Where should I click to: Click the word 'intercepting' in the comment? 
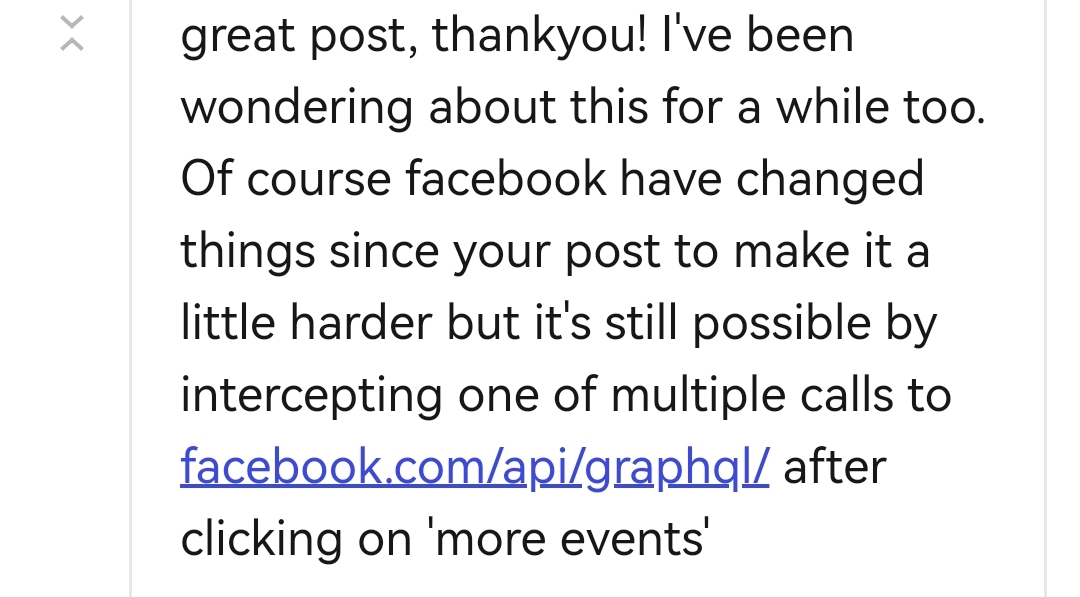point(311,397)
